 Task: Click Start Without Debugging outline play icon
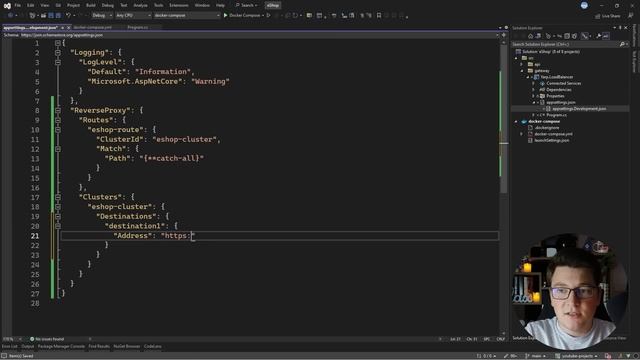[268, 16]
